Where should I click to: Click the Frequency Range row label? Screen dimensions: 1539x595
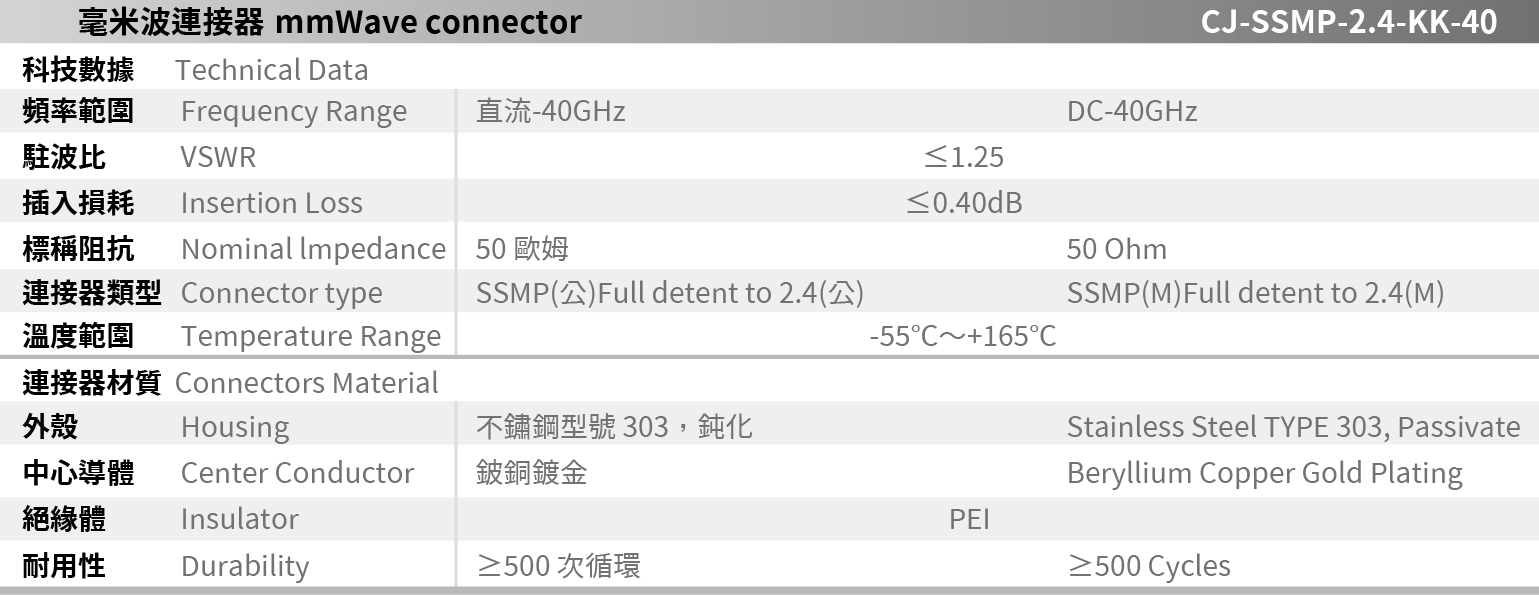(293, 111)
